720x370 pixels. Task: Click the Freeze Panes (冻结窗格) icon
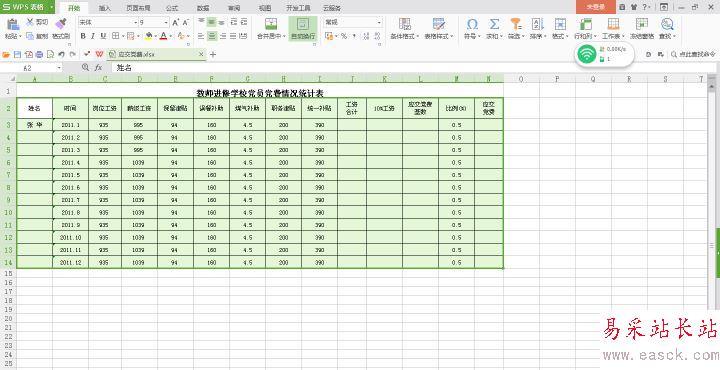pyautogui.click(x=642, y=24)
